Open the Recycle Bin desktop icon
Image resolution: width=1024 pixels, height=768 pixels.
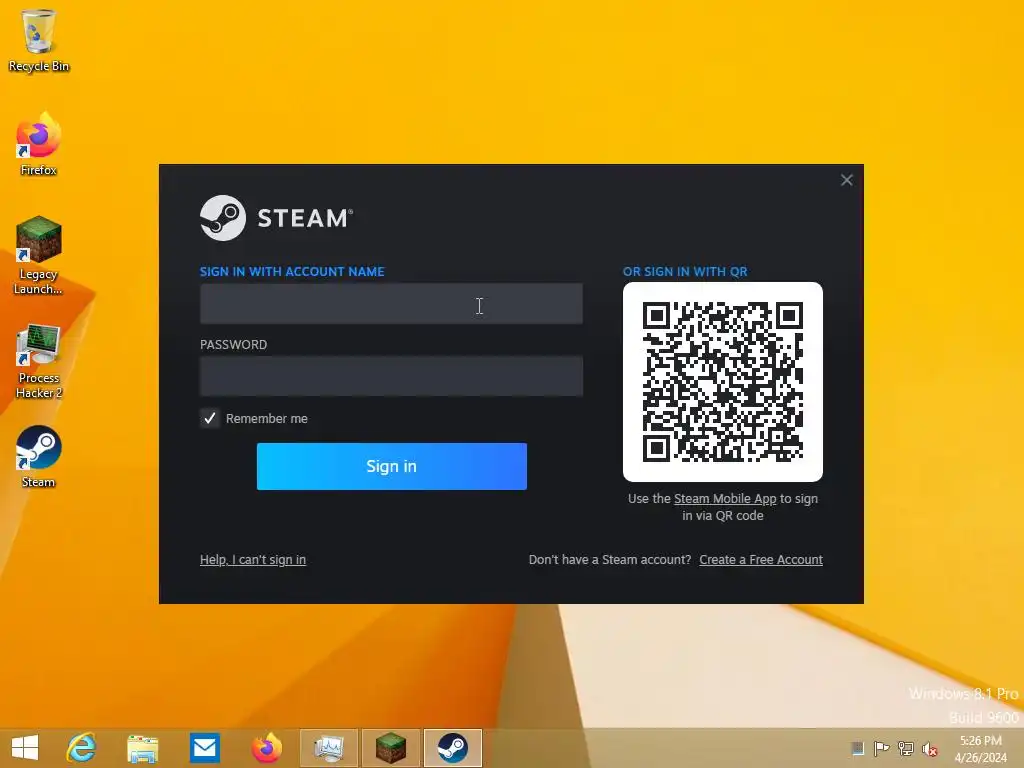[x=39, y=40]
